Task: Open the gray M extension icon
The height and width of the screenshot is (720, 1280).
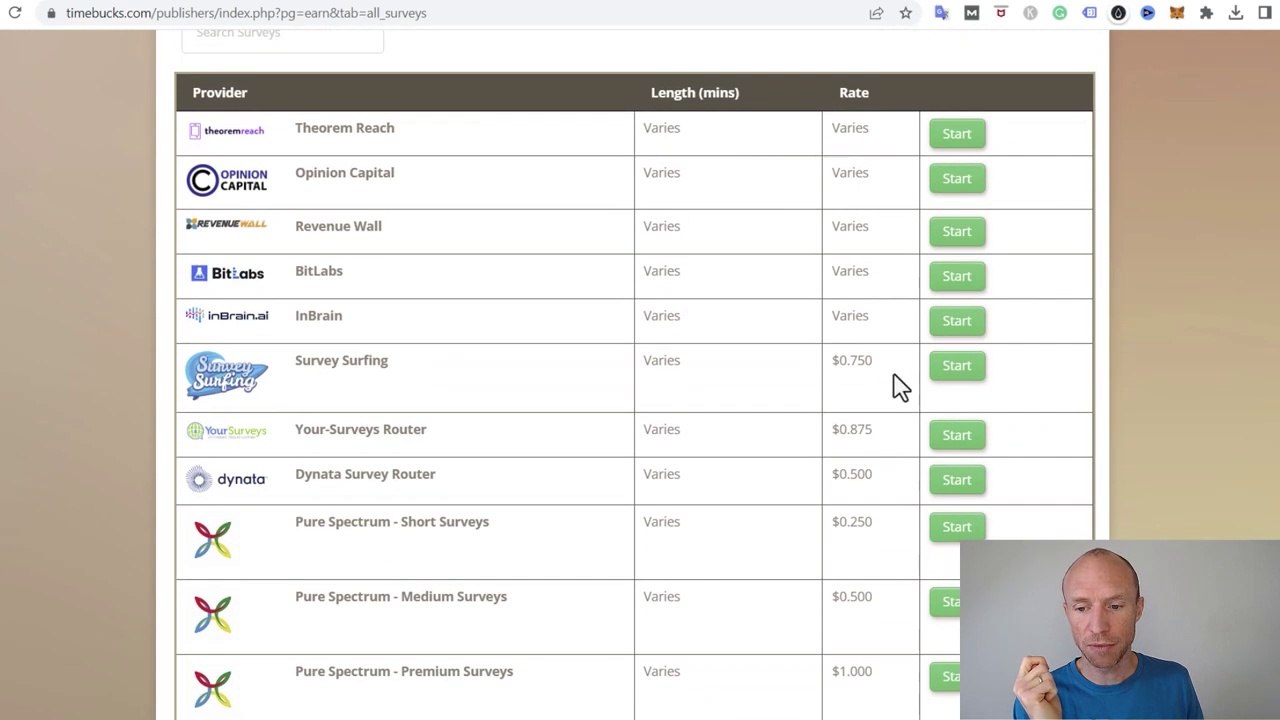Action: (971, 13)
